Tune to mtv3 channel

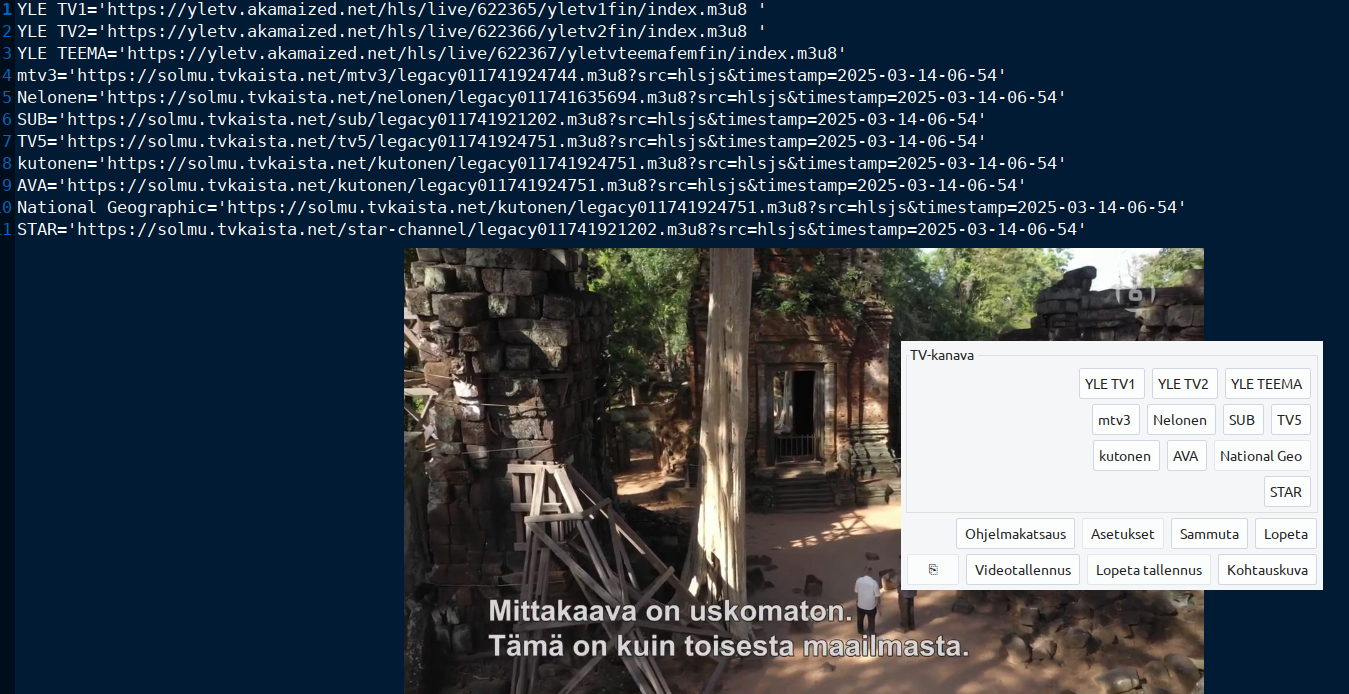[1114, 420]
